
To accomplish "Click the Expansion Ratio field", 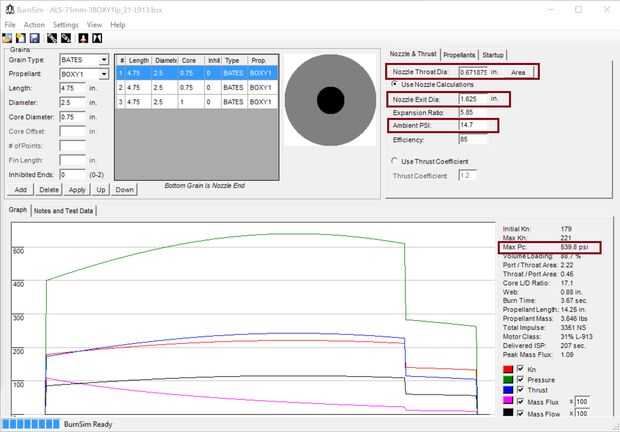I will pos(474,113).
